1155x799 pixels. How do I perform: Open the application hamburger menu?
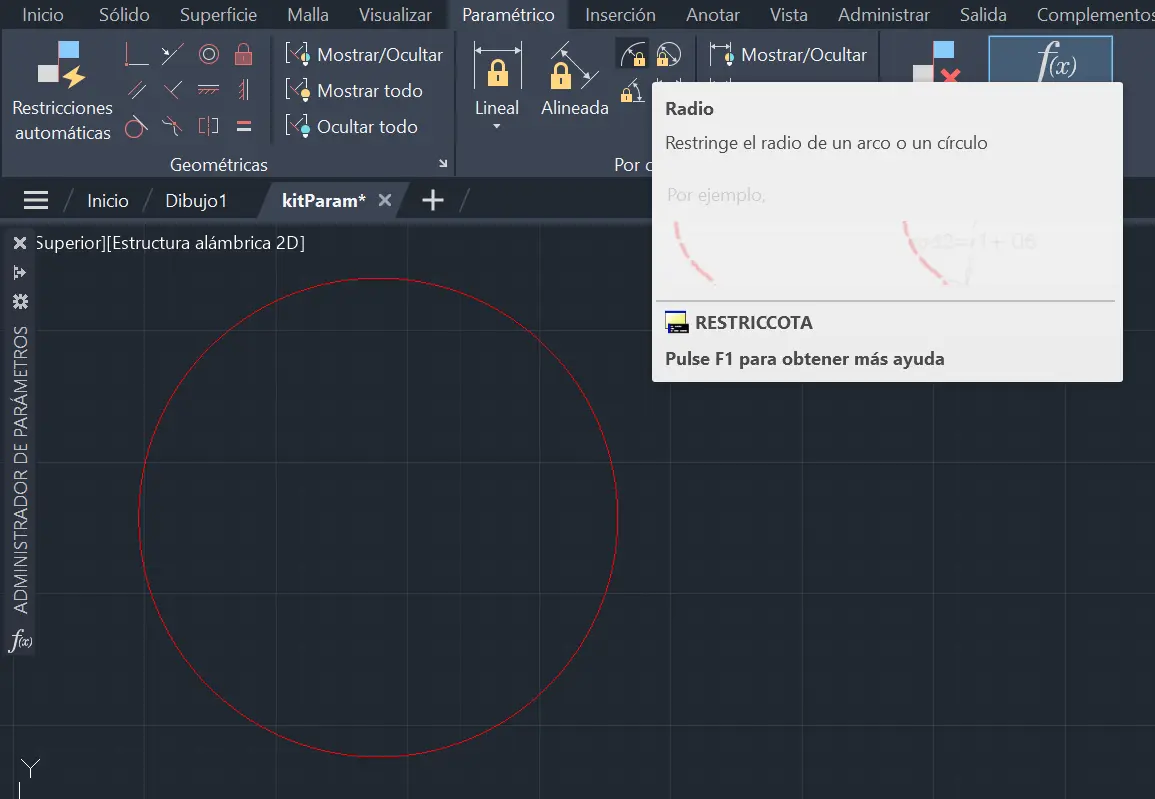click(35, 199)
